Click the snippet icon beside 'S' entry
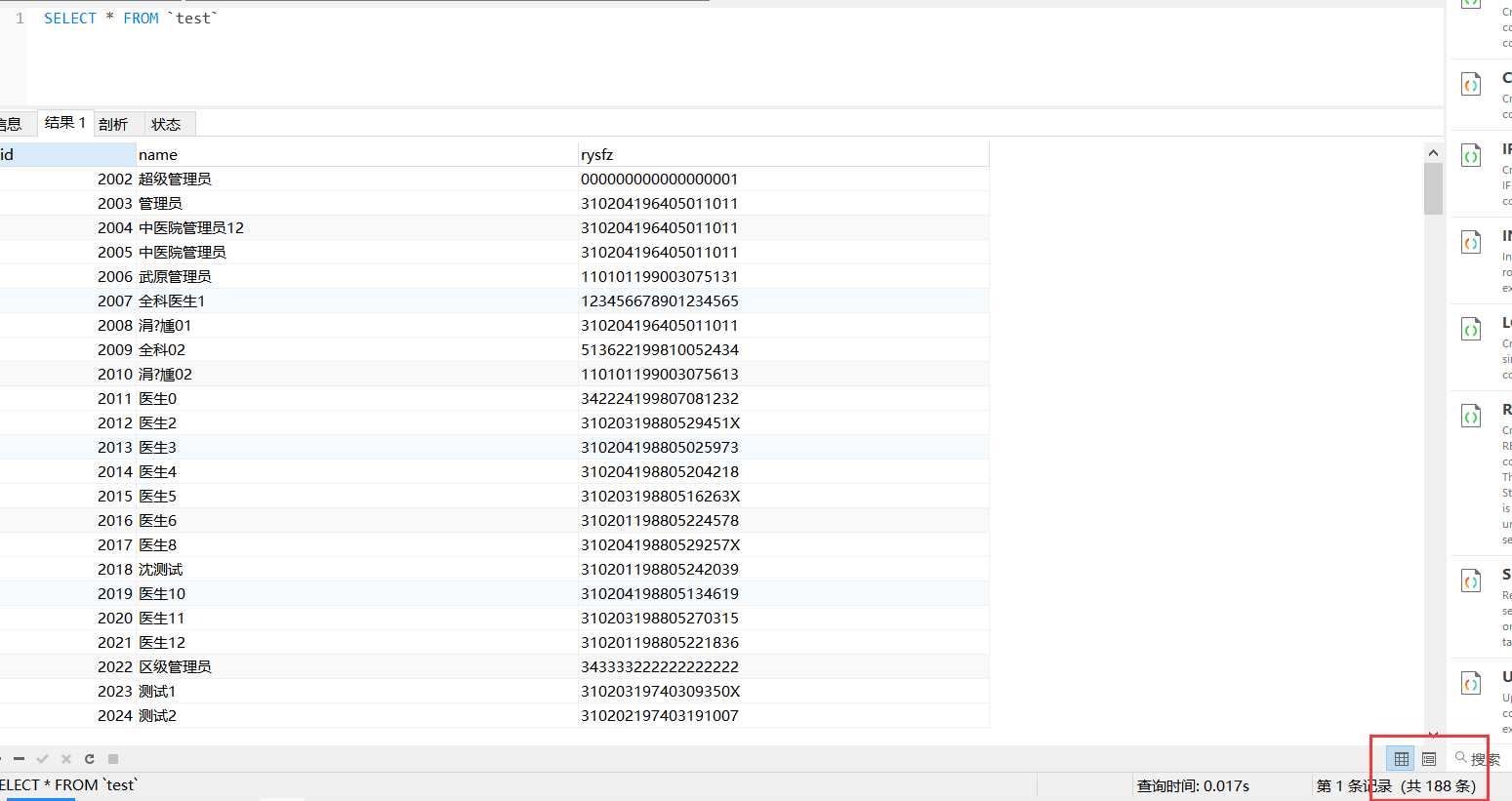Image resolution: width=1512 pixels, height=801 pixels. (x=1471, y=581)
